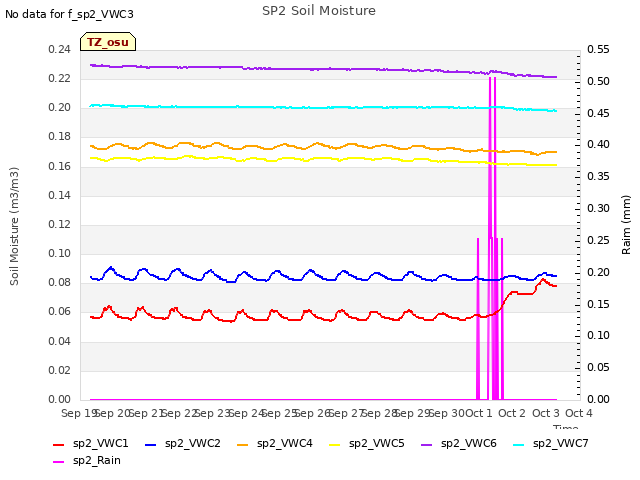Click the 0.25 right axis value
This screenshot has width=640, height=480.
click(x=598, y=240)
